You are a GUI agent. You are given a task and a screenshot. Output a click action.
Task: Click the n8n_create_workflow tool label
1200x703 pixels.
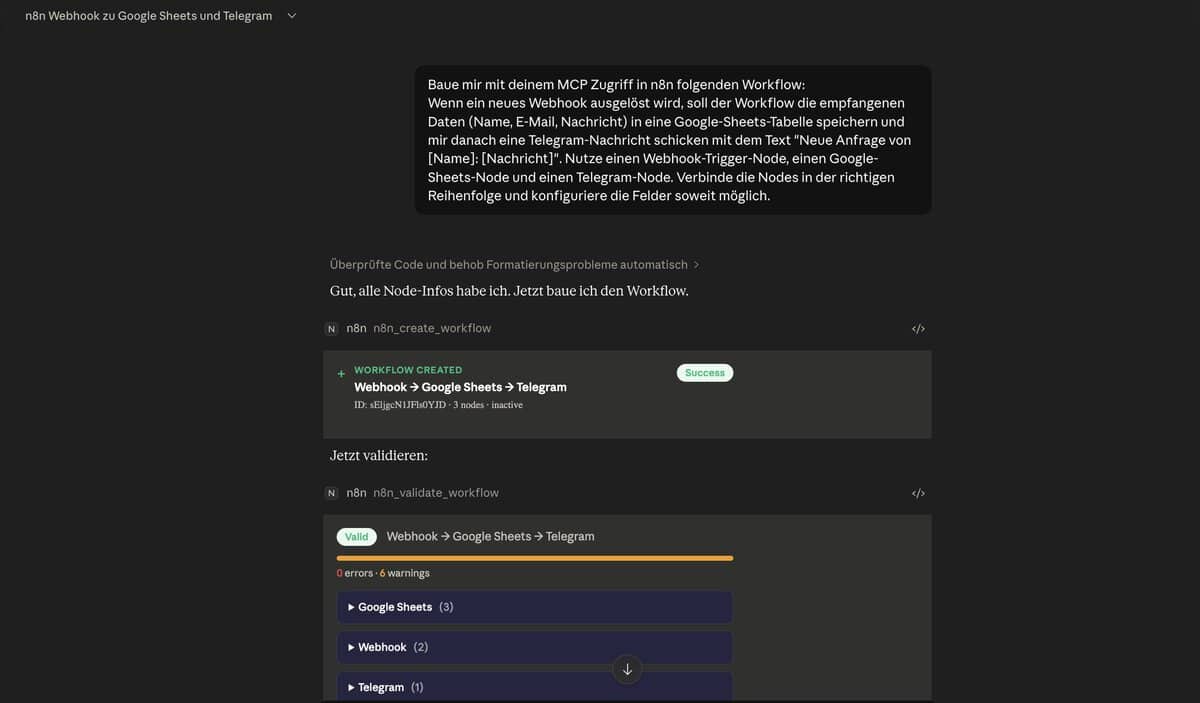pos(432,329)
